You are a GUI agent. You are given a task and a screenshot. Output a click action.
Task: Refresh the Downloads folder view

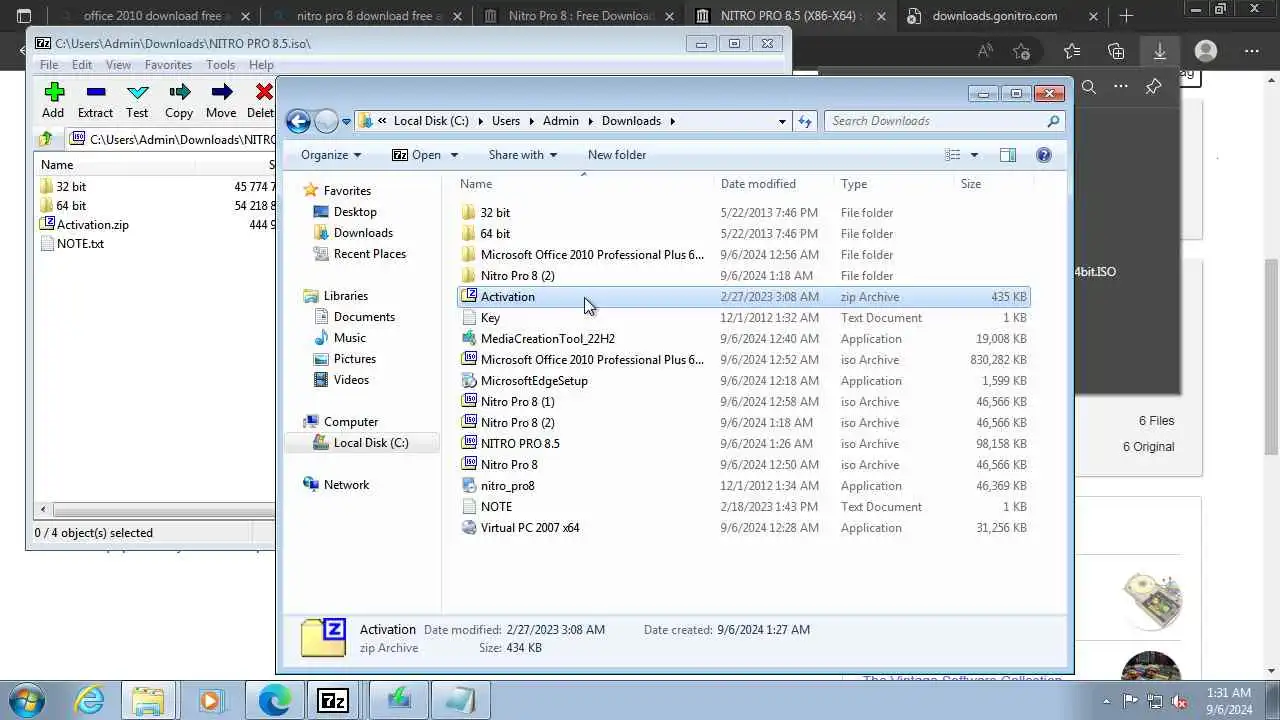805,121
